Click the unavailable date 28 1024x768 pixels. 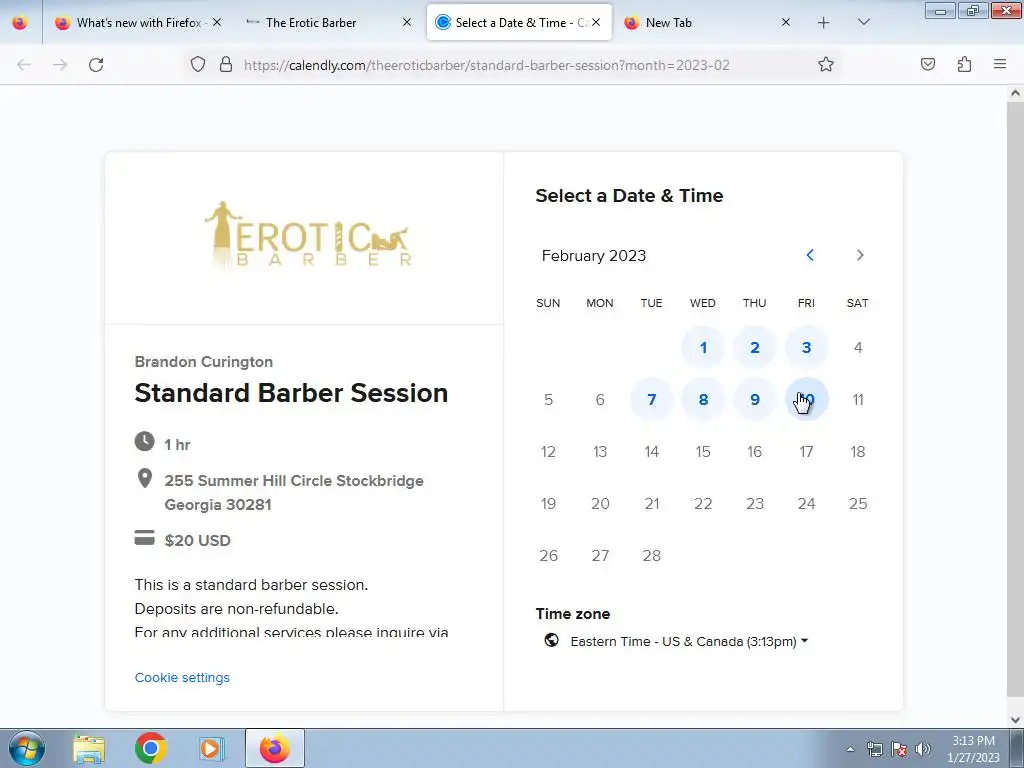click(651, 556)
